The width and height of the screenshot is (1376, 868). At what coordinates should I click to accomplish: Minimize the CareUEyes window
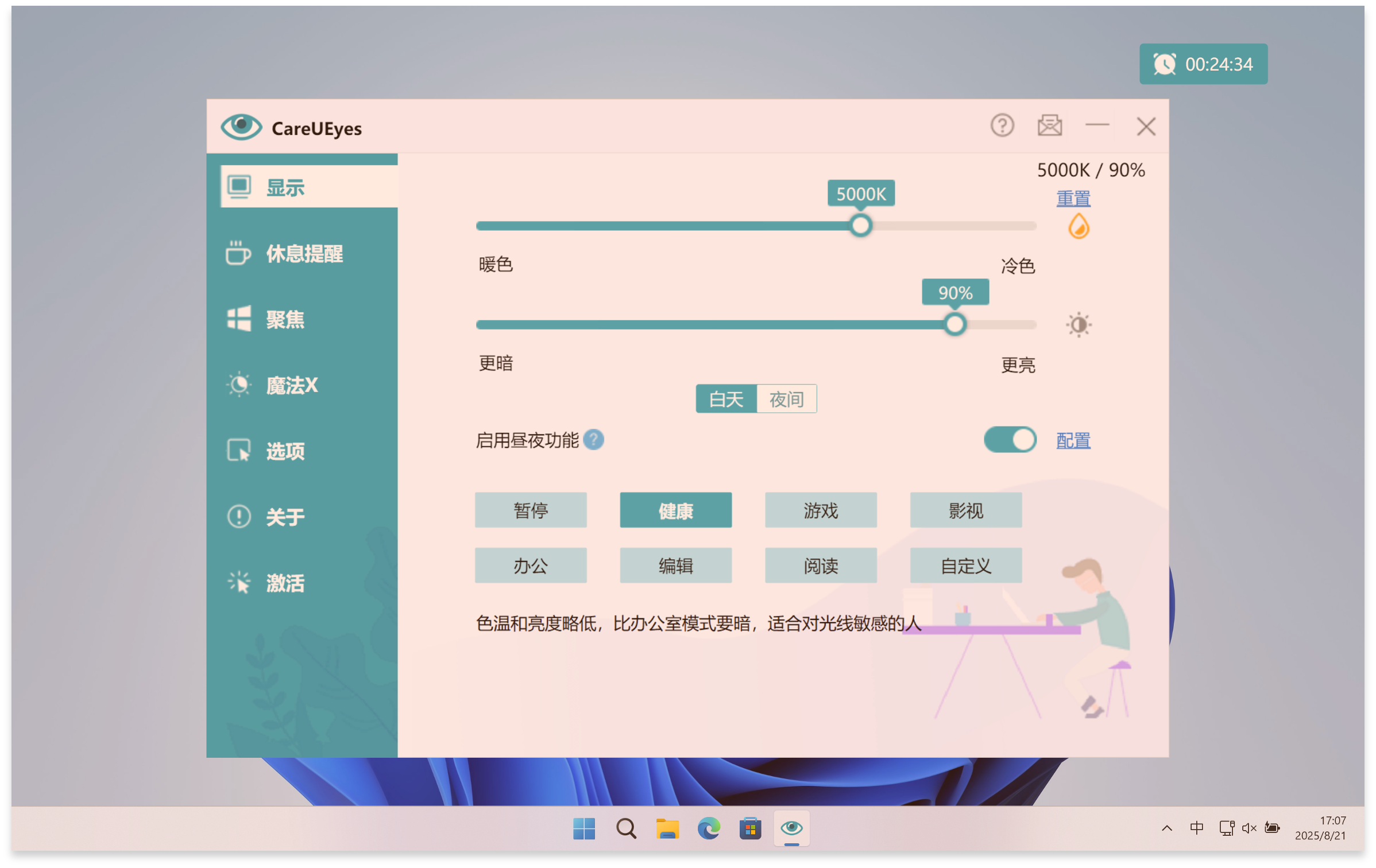click(x=1097, y=126)
